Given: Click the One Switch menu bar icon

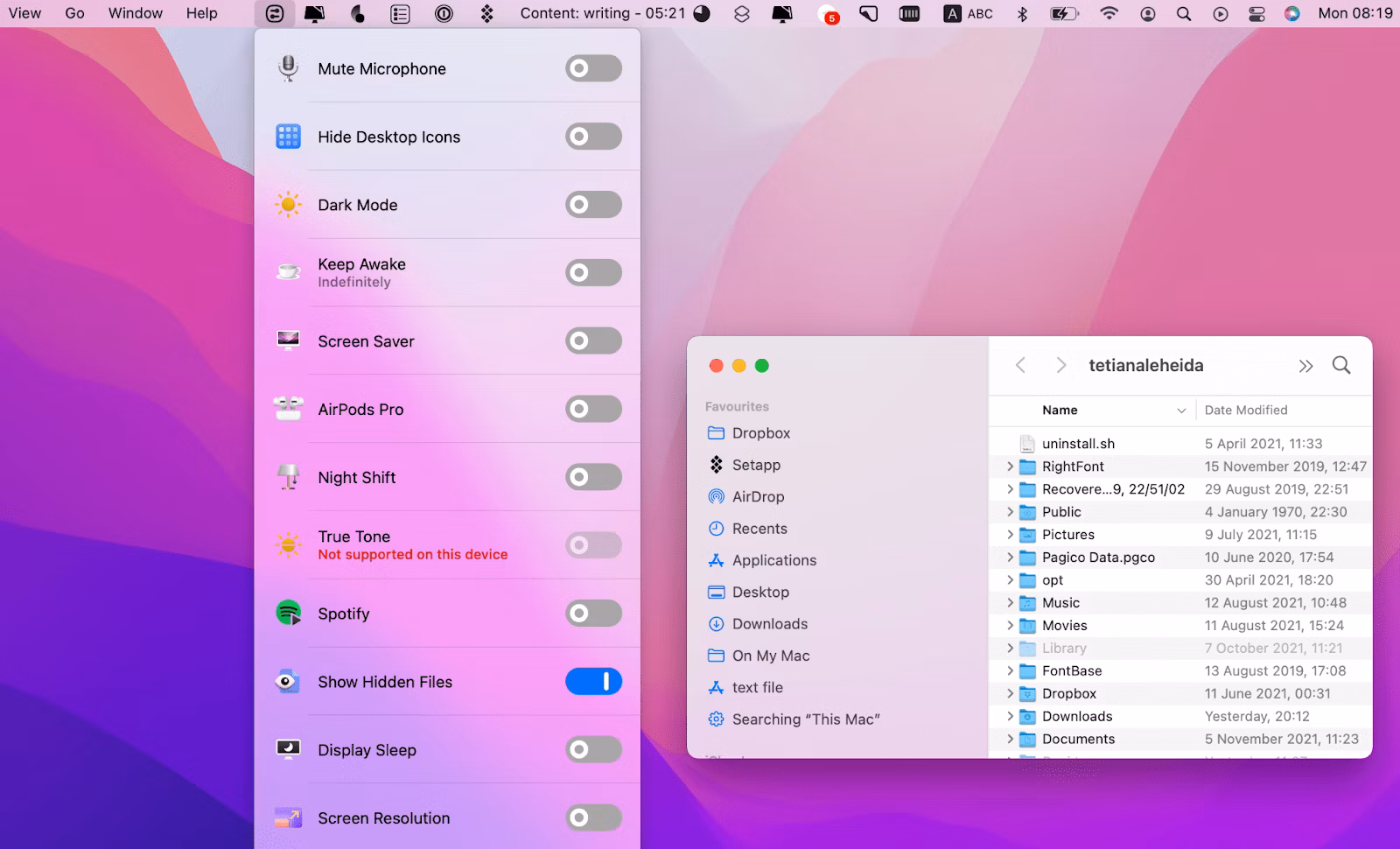Looking at the screenshot, I should [x=275, y=14].
